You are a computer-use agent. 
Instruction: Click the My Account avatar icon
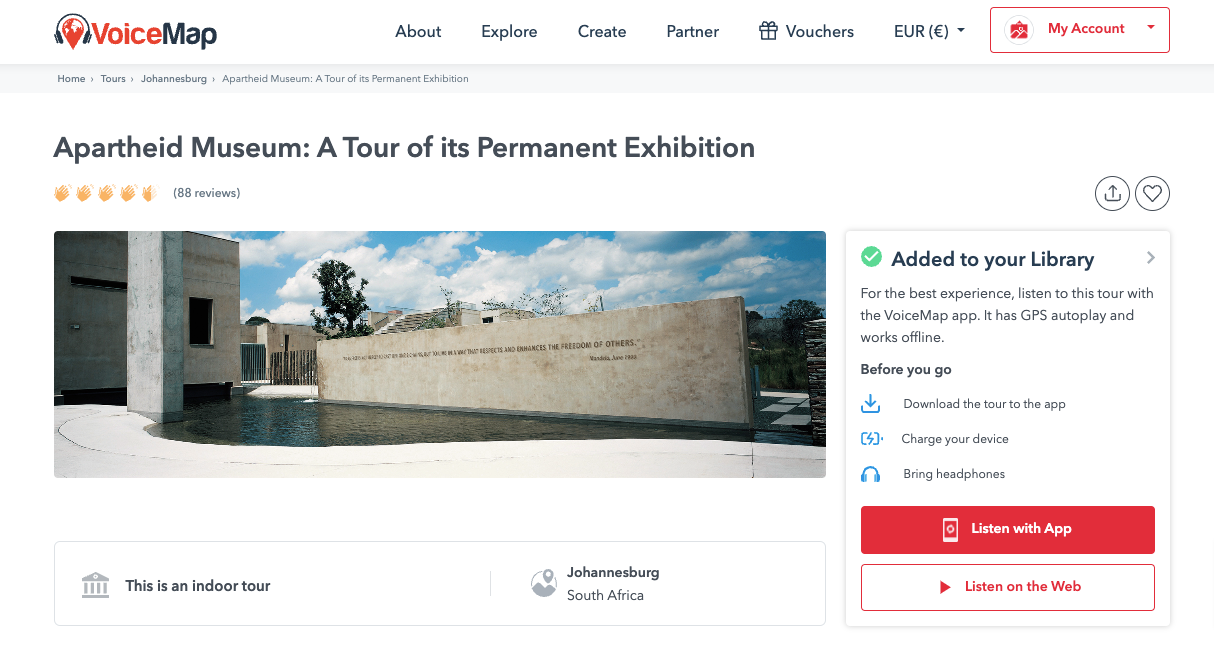pyautogui.click(x=1019, y=30)
